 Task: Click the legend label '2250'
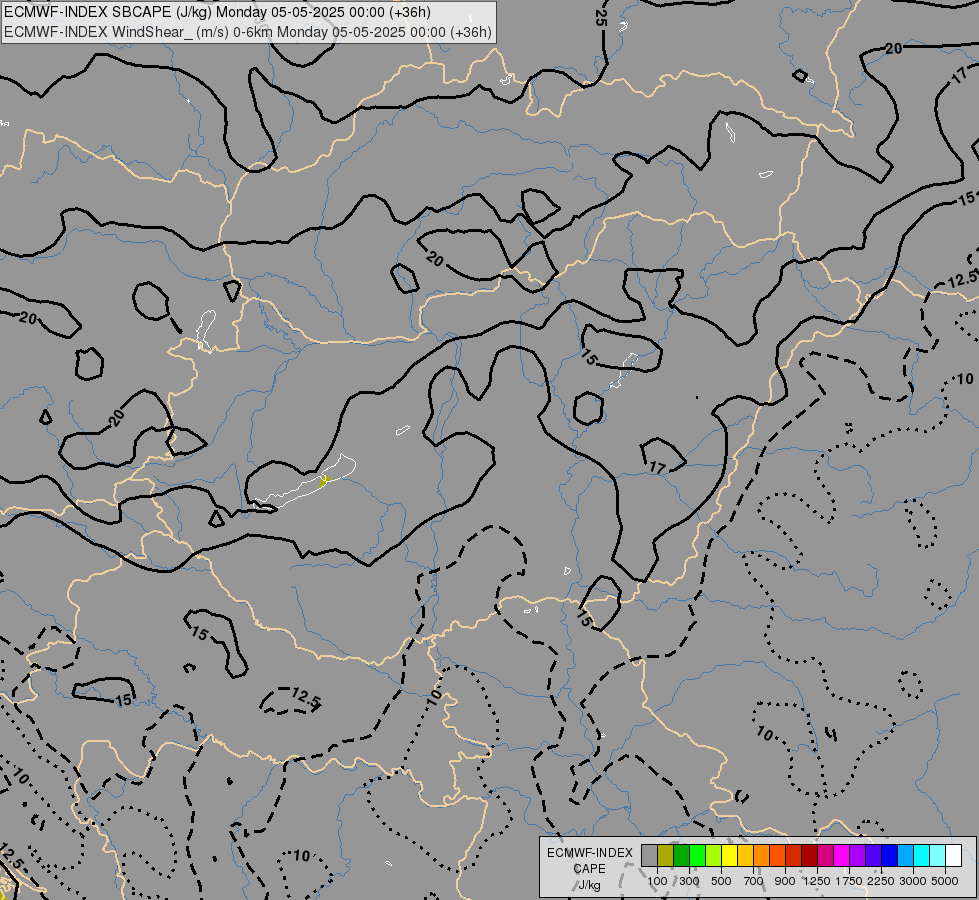pyautogui.click(x=881, y=881)
